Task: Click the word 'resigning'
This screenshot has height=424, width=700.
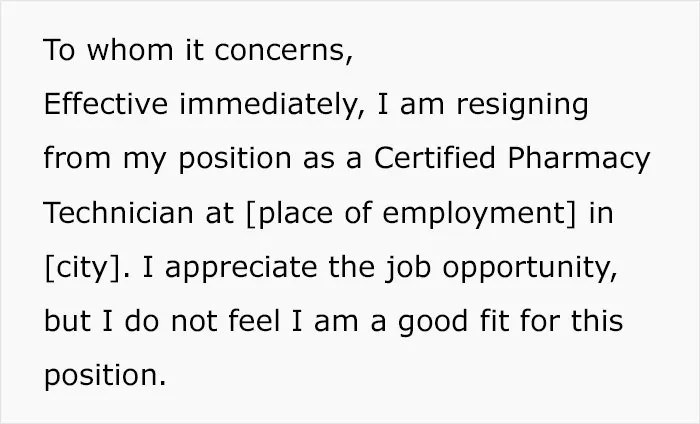Action: click(x=522, y=107)
